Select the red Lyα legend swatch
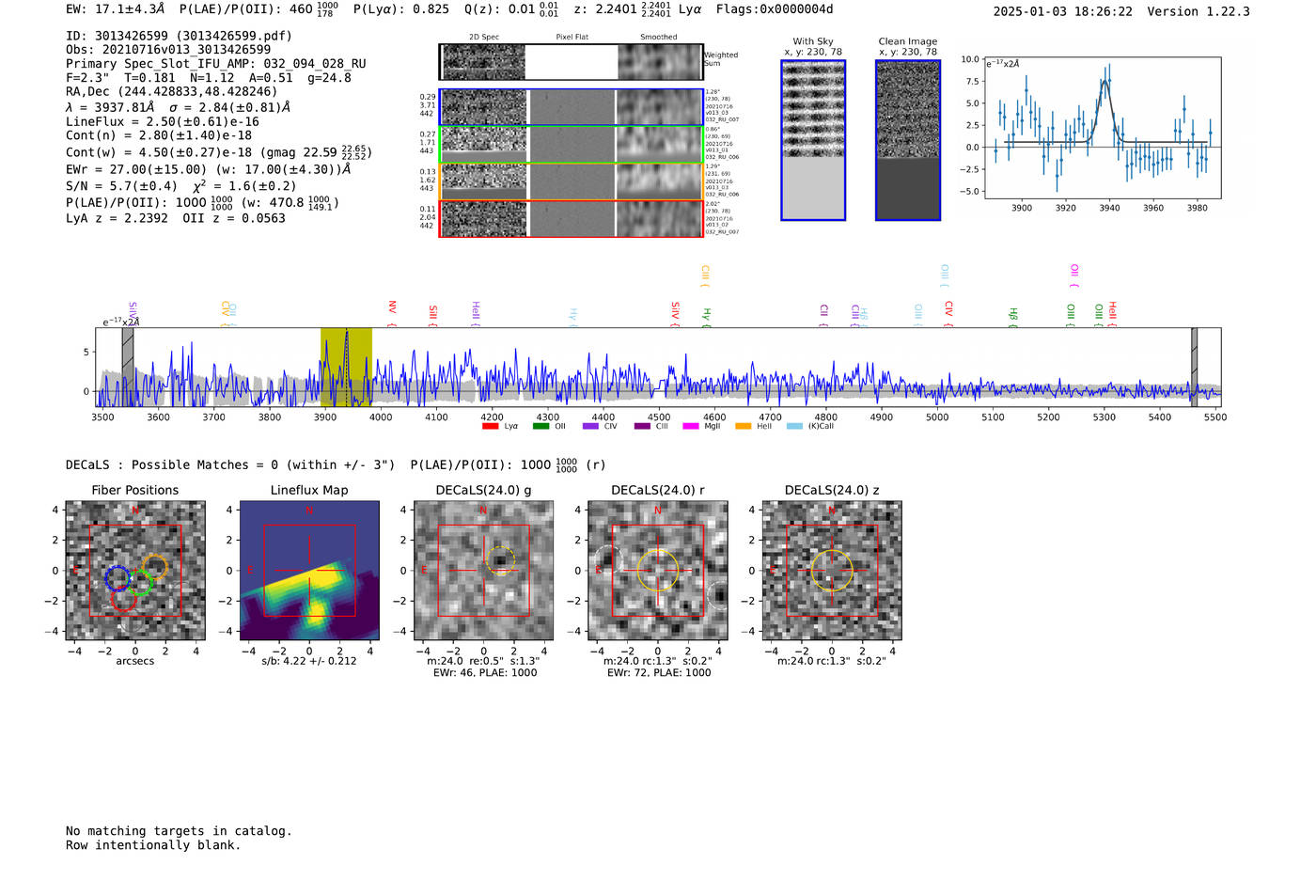 pos(490,426)
